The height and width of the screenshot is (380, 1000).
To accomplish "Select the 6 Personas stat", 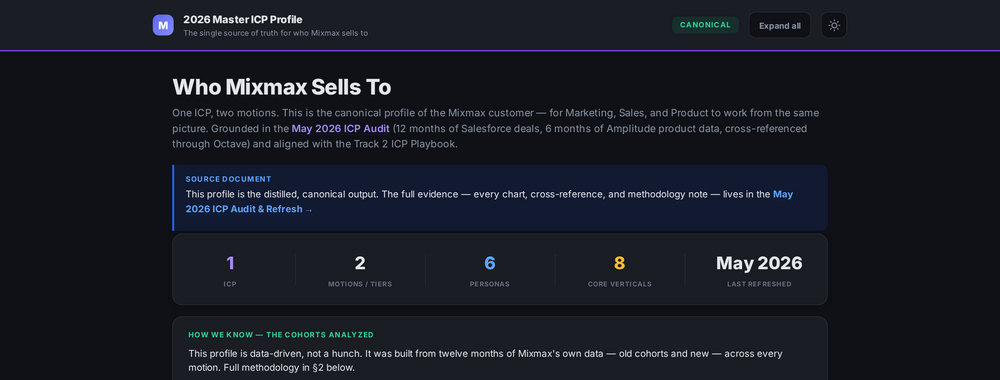I will 490,270.
